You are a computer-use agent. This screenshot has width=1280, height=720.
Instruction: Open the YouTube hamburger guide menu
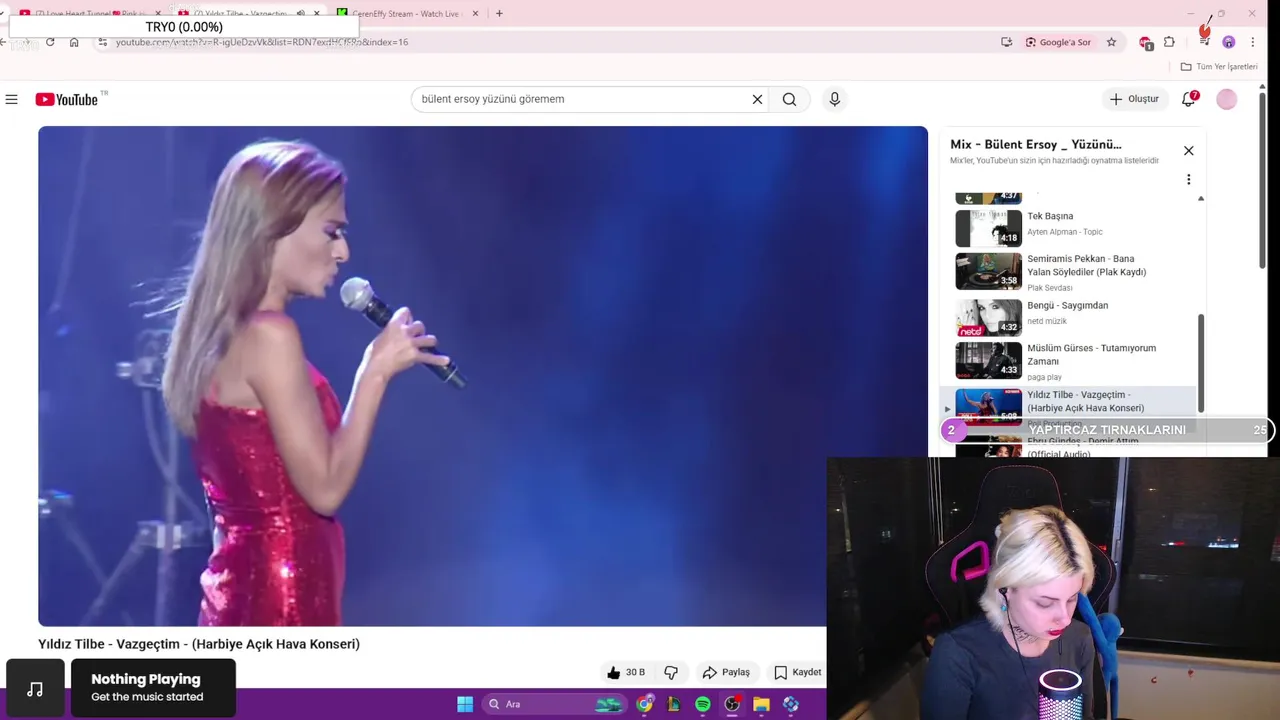(12, 99)
